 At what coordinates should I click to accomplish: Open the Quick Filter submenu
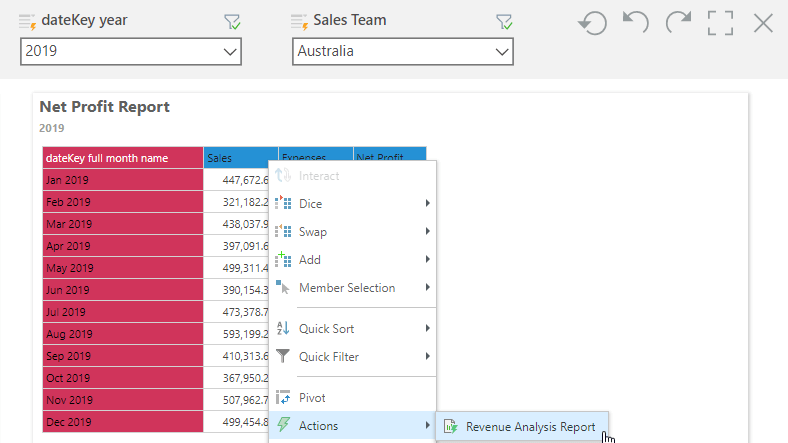pos(352,357)
